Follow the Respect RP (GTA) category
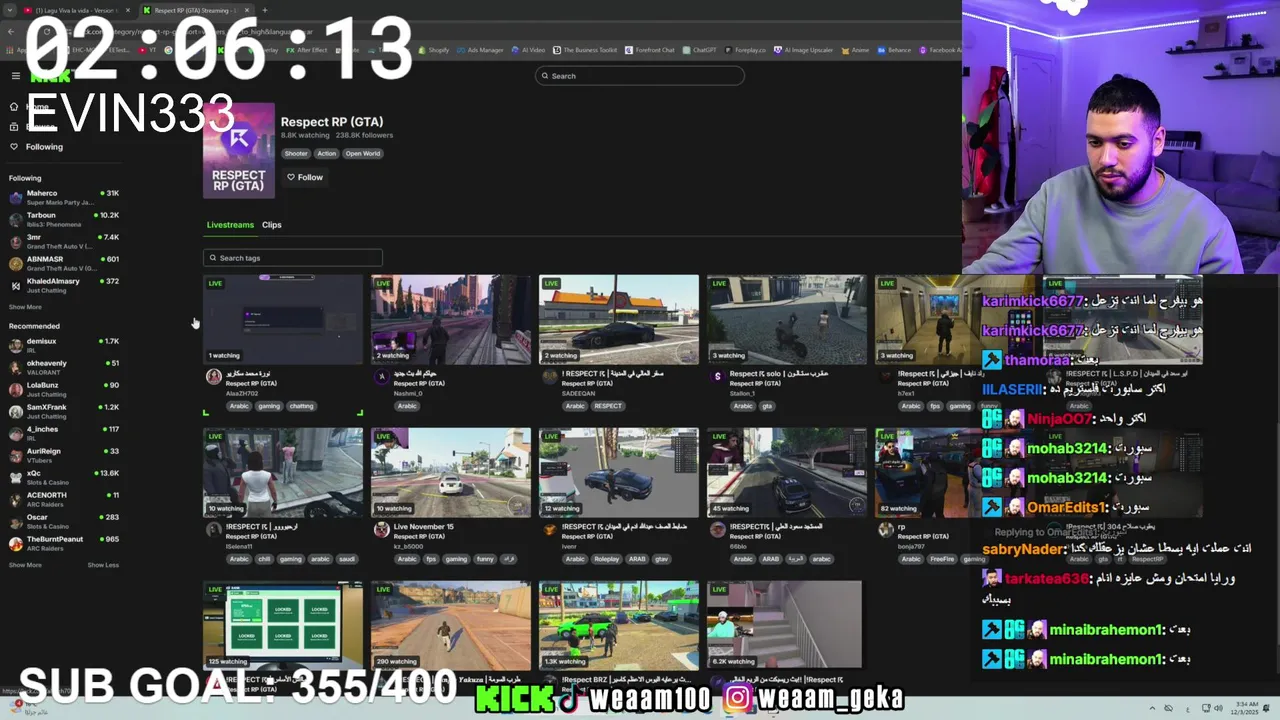 point(305,177)
